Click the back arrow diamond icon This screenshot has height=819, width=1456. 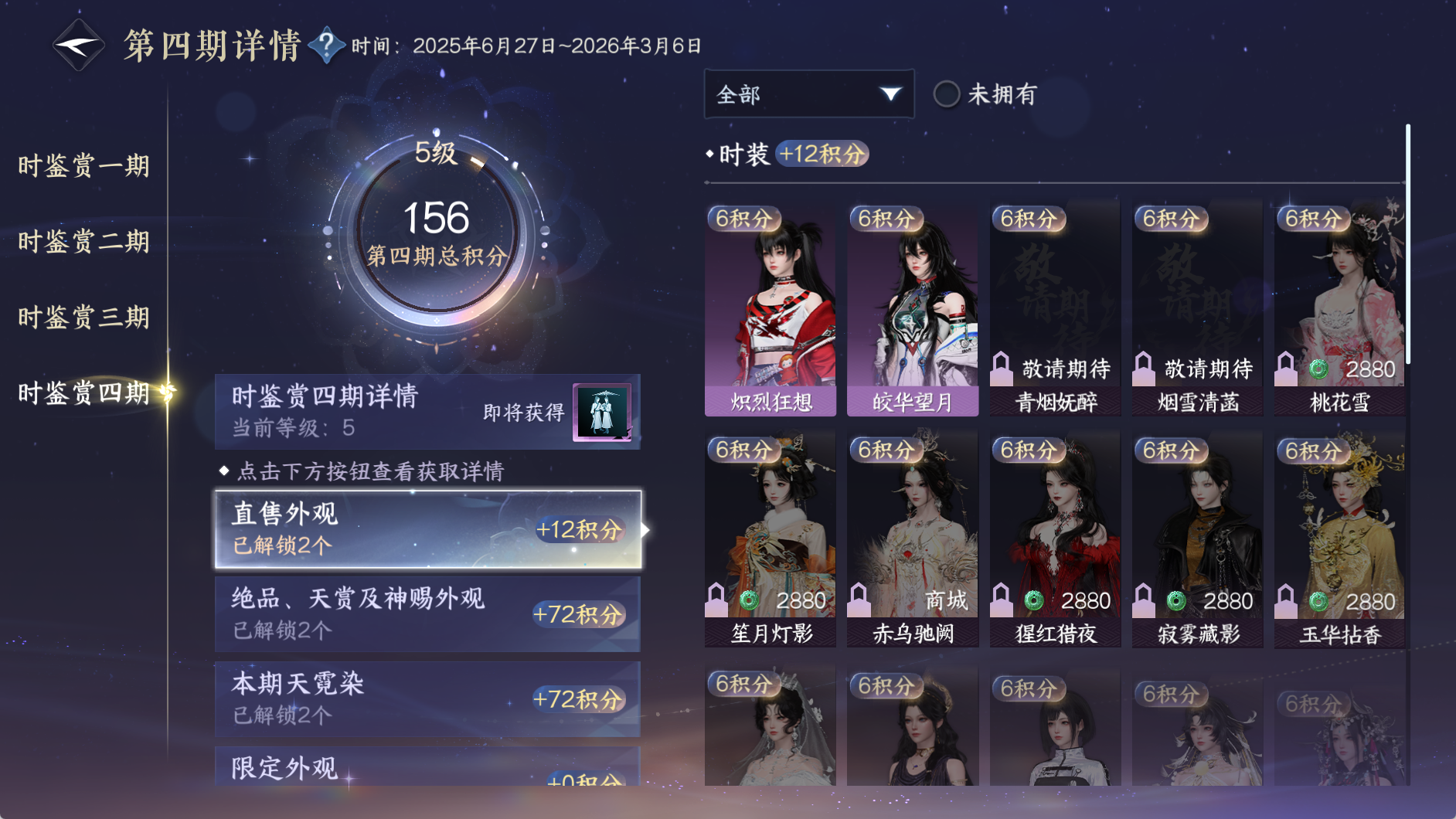pos(78,46)
